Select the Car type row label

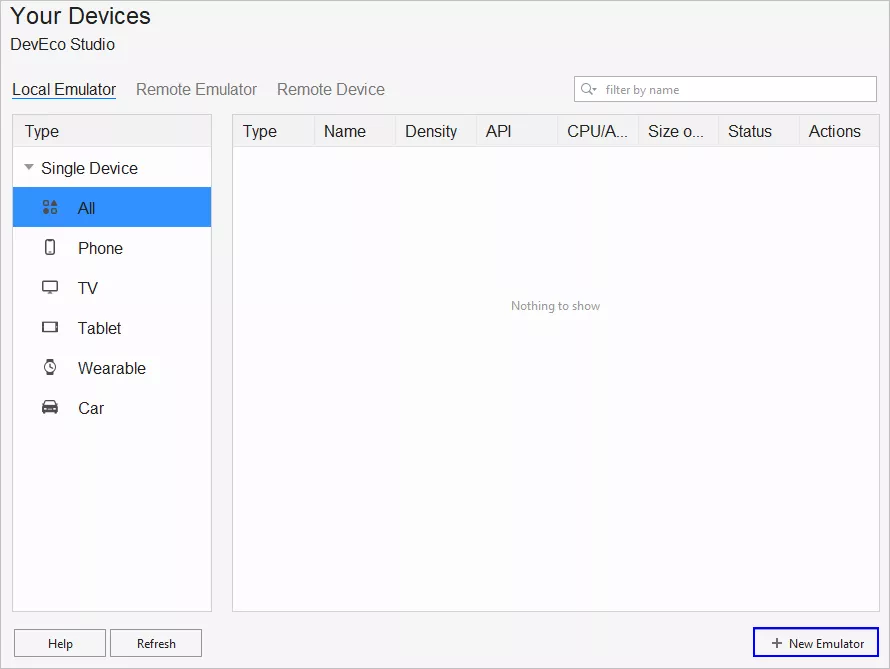[x=91, y=408]
